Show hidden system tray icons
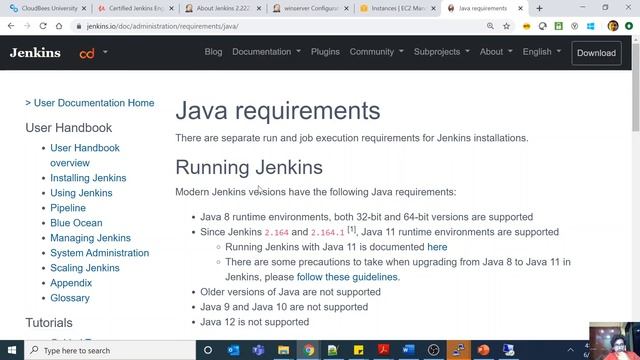The width and height of the screenshot is (640, 360). click(x=571, y=350)
